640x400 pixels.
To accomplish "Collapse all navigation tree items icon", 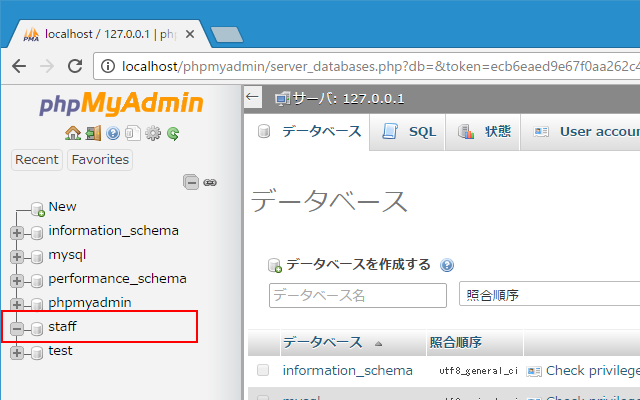I will [191, 182].
